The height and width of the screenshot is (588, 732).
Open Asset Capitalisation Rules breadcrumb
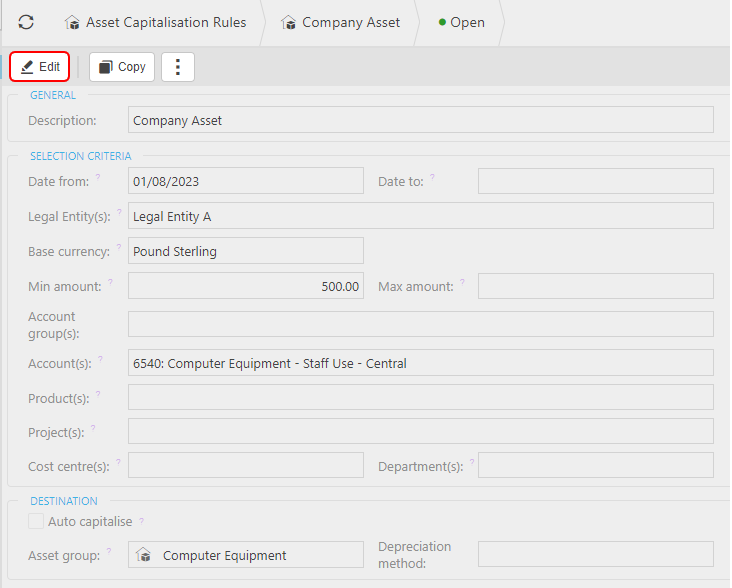tap(155, 22)
